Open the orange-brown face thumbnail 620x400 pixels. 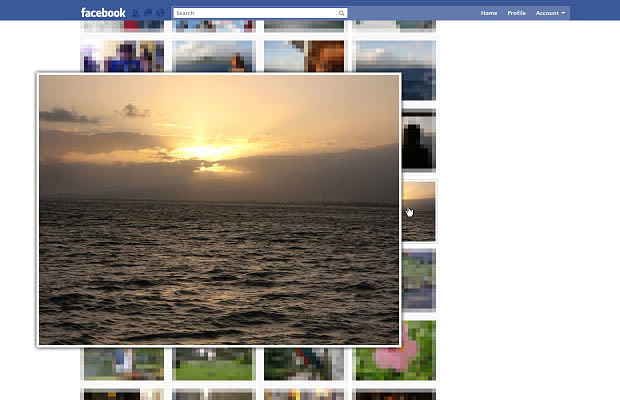(304, 56)
